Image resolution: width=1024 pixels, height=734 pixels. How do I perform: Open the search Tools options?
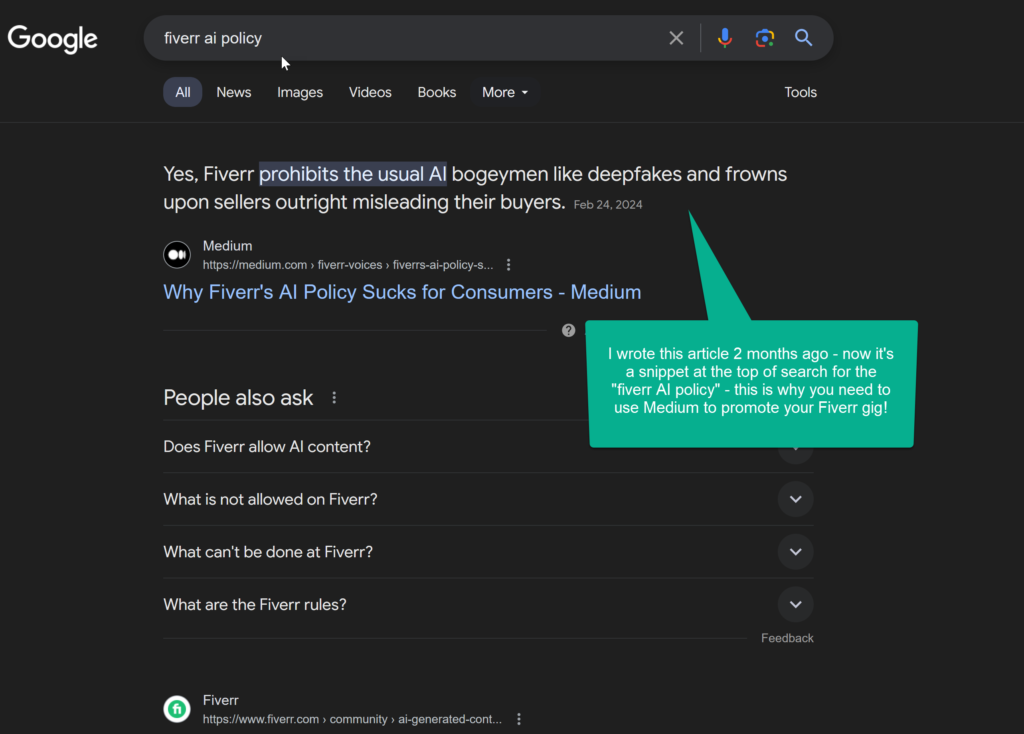(x=801, y=92)
